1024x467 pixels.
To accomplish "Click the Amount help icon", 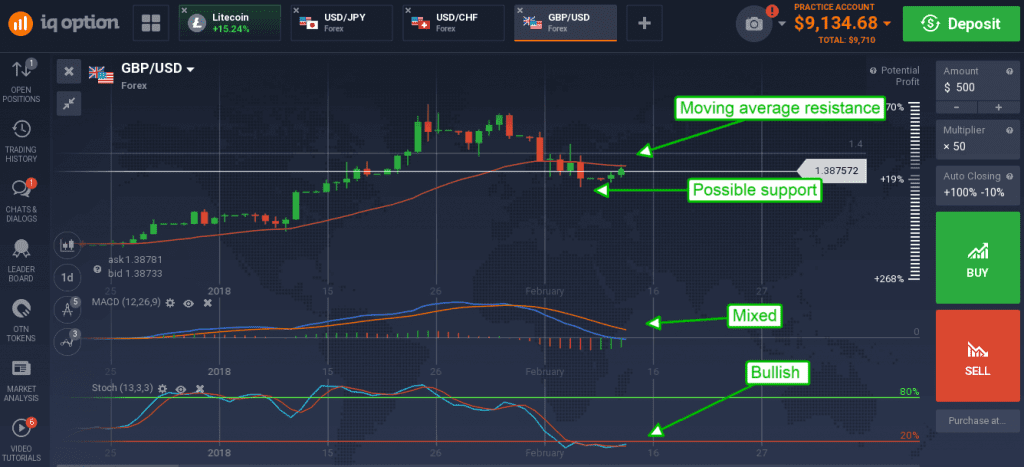I will (x=1008, y=71).
